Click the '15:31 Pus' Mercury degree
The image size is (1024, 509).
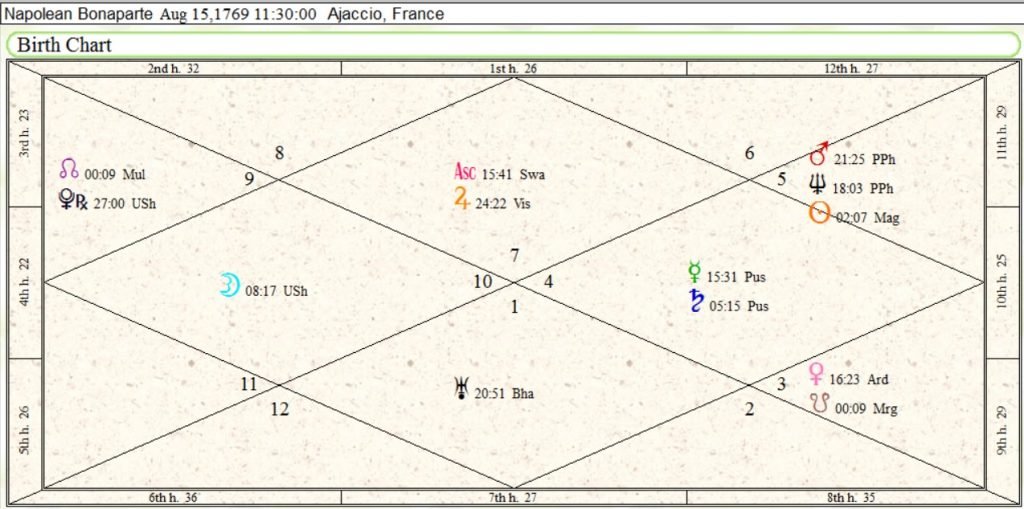coord(736,278)
